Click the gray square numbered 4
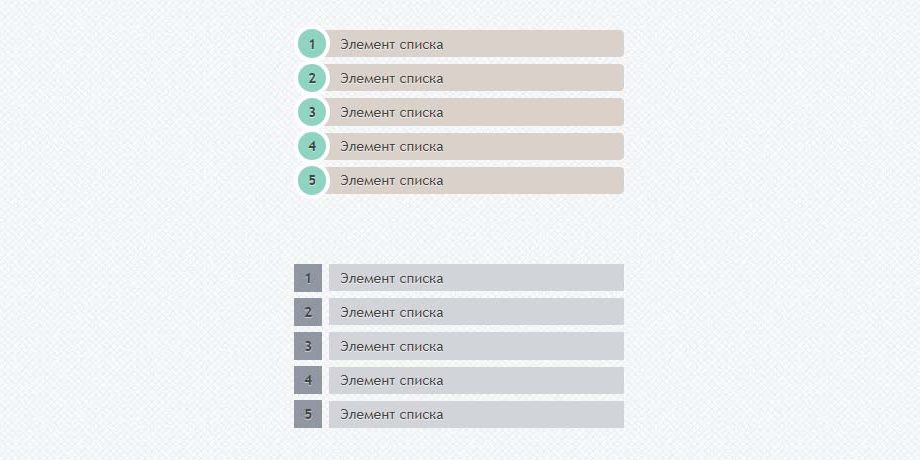This screenshot has width=920, height=460. (x=308, y=380)
